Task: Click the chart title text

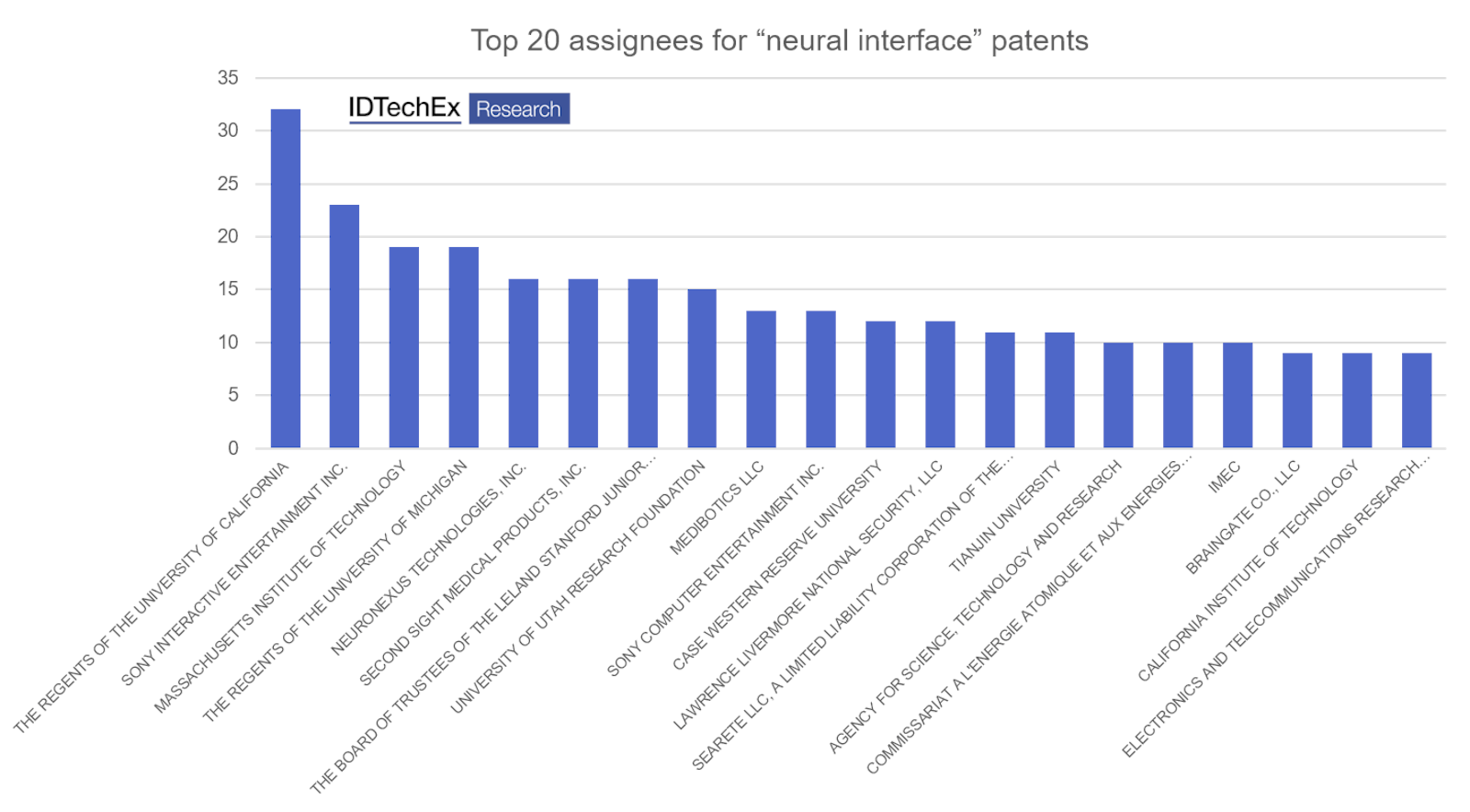Action: 779,40
